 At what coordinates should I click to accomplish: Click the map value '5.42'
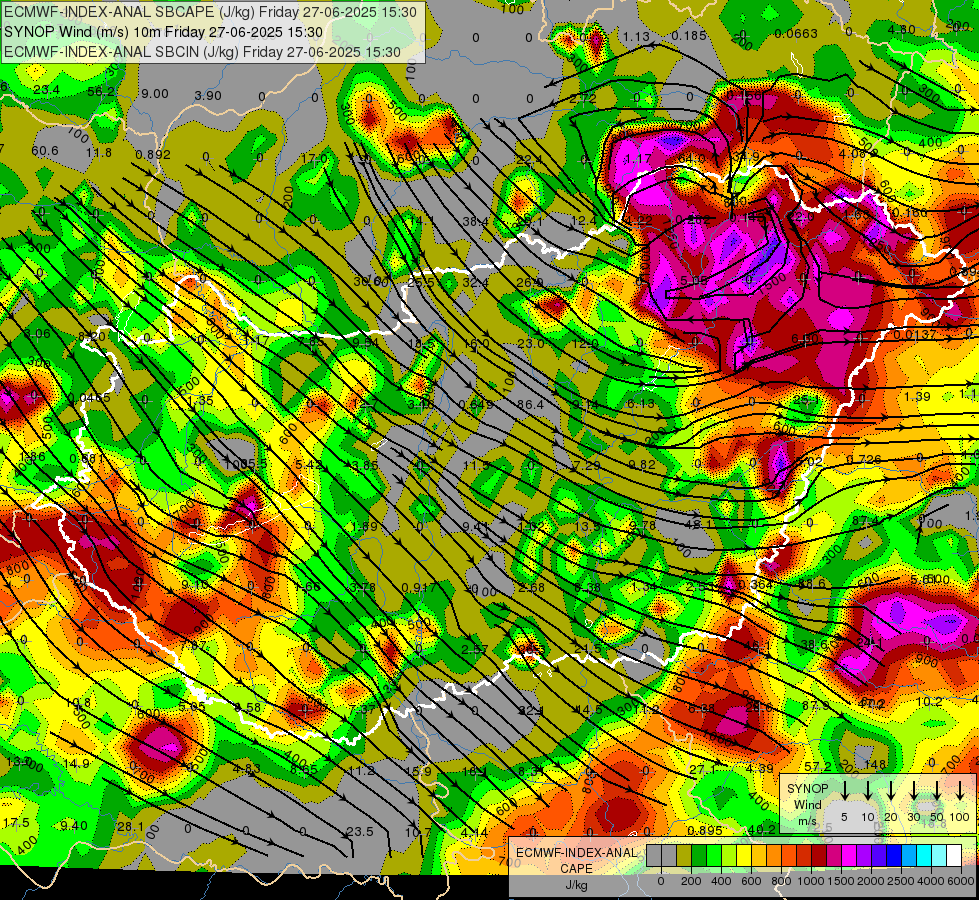308,464
